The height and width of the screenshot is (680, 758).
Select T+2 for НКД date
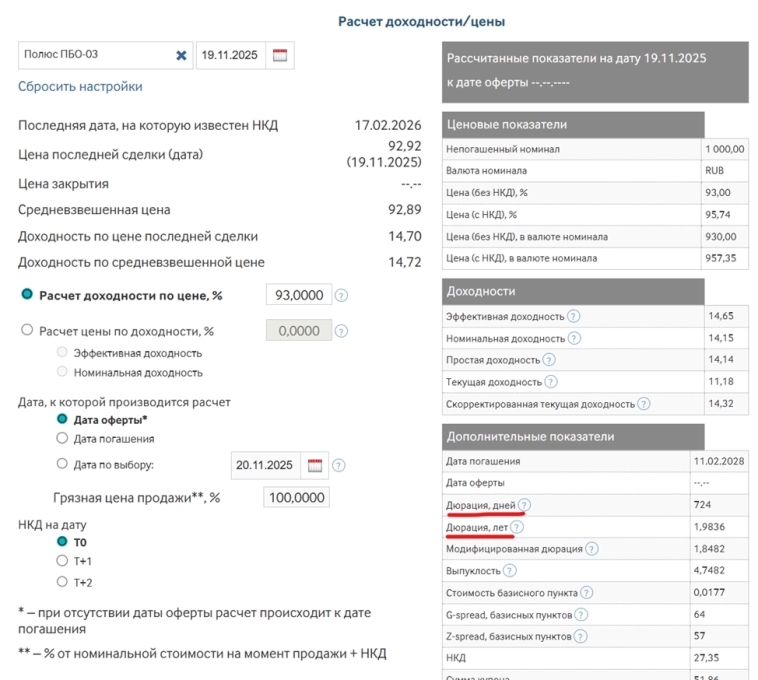[x=63, y=582]
